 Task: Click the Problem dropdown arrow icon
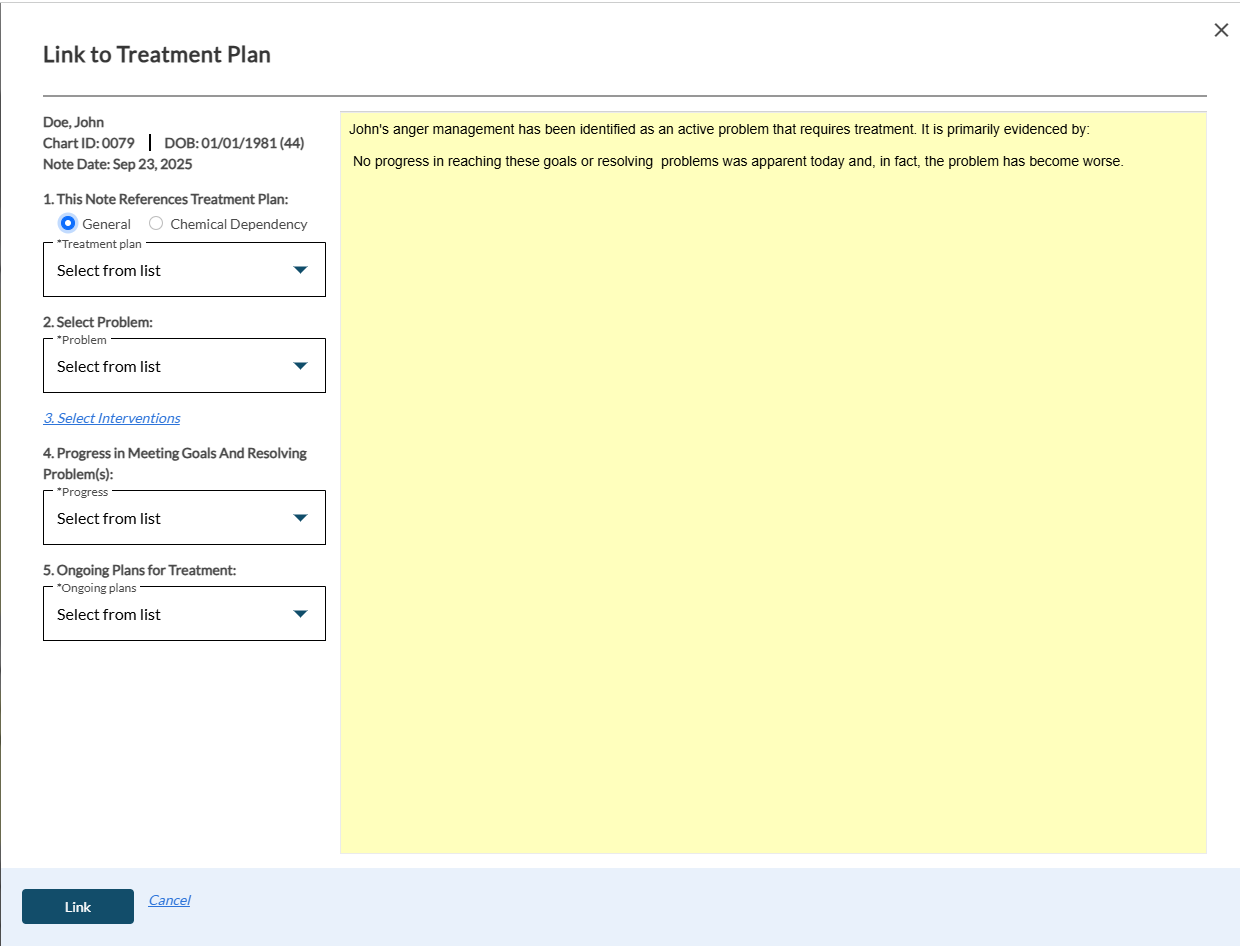[x=300, y=366]
